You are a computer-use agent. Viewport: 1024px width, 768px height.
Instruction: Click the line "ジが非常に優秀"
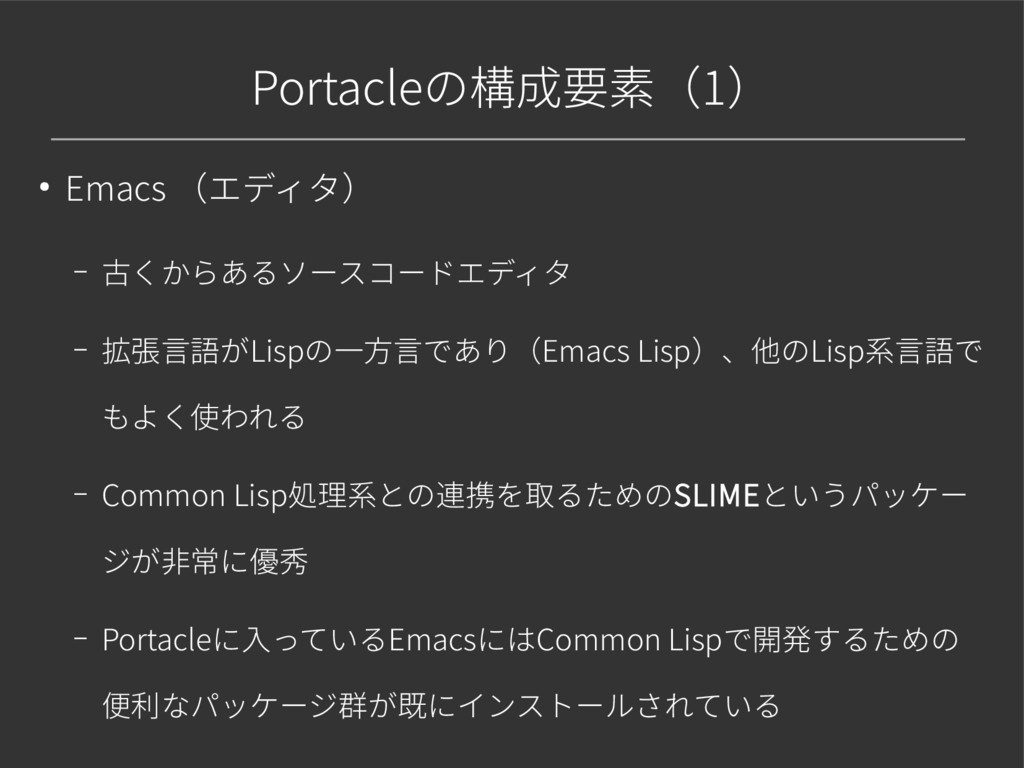tap(204, 562)
